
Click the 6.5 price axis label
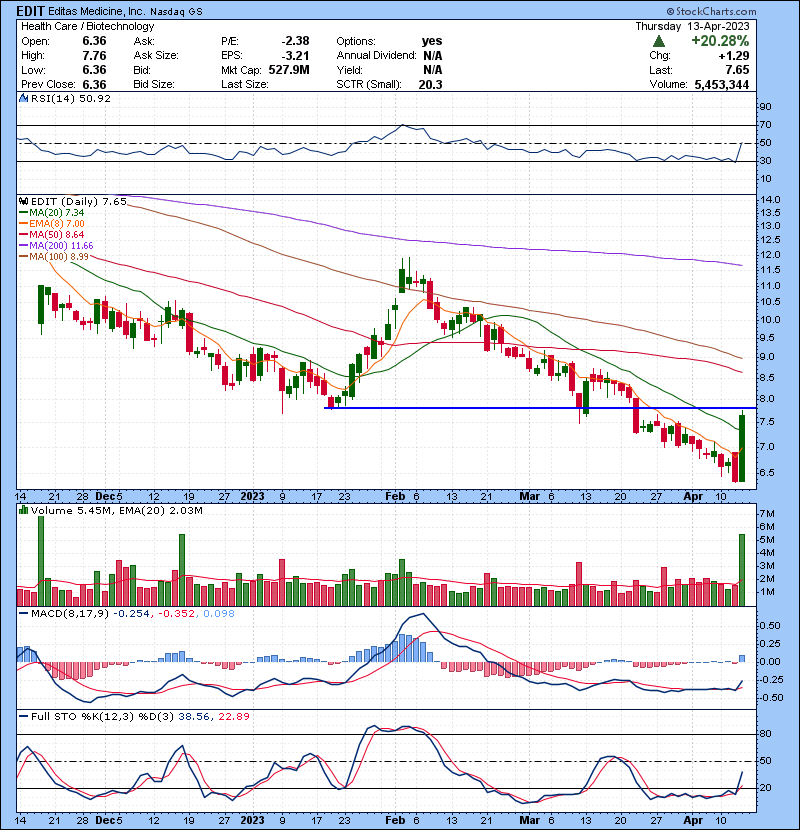pyautogui.click(x=768, y=473)
